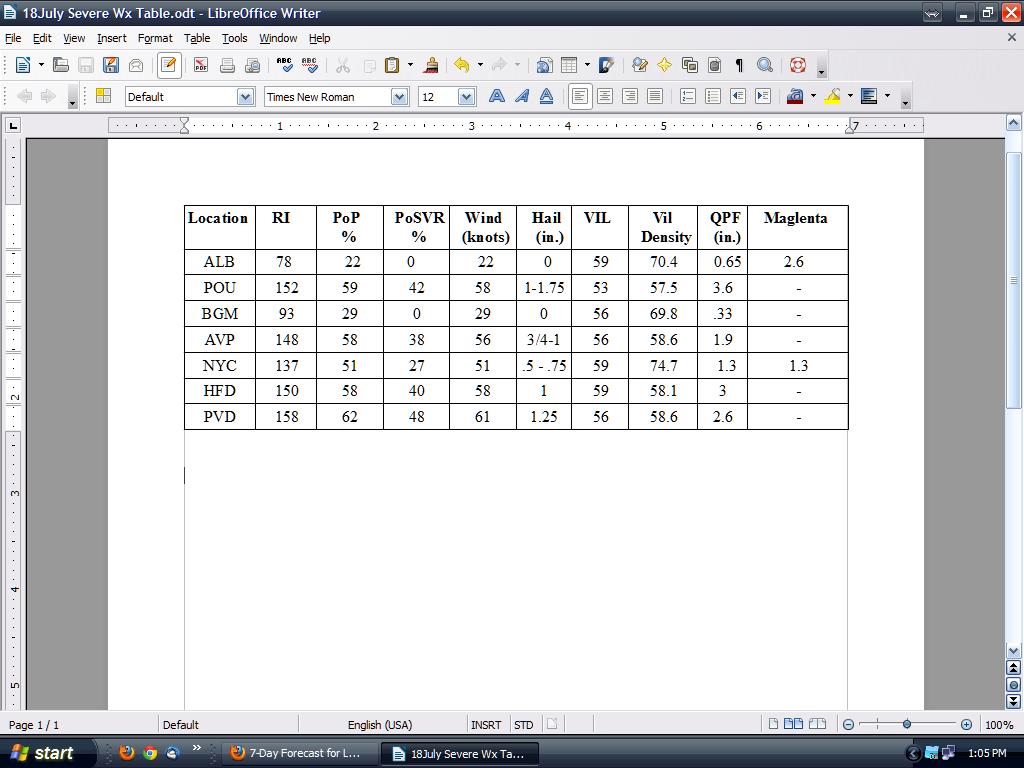This screenshot has width=1024, height=768.
Task: Toggle INSRT insert mode in status bar
Action: pos(486,725)
